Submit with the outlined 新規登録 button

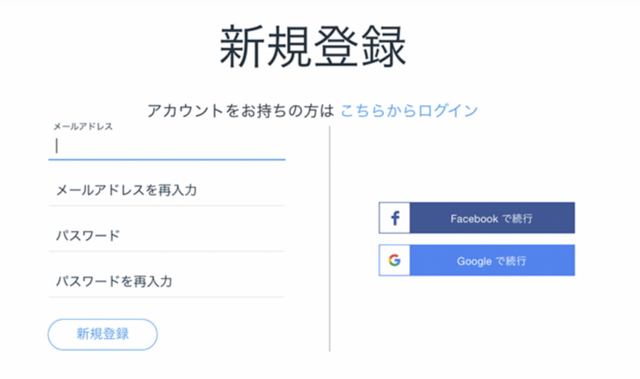point(103,334)
